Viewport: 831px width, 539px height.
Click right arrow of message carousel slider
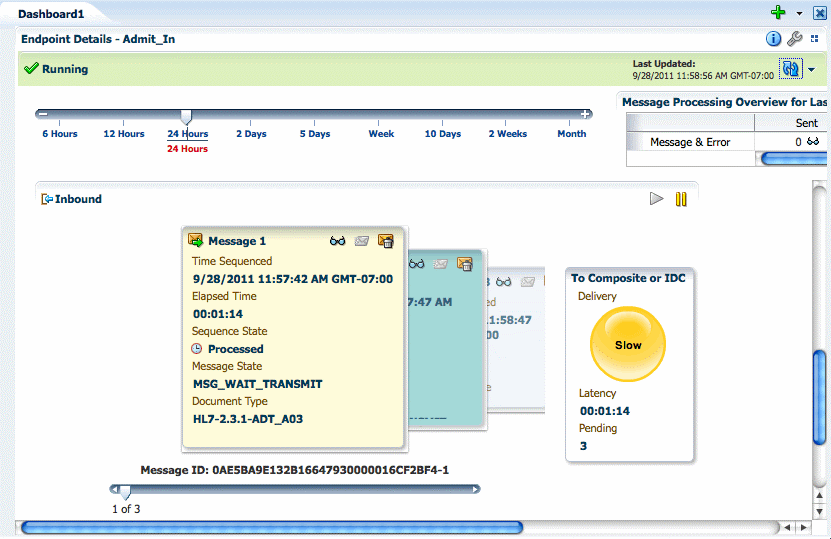tap(476, 489)
